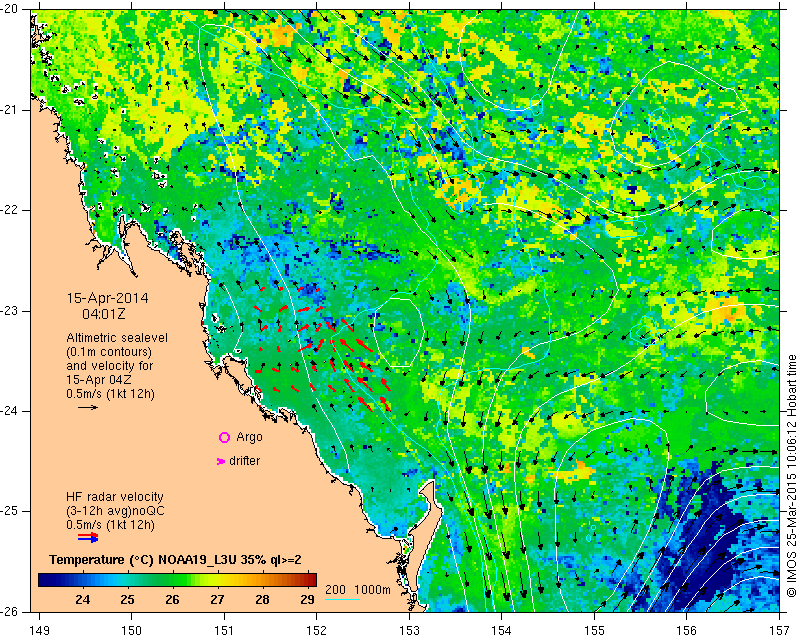Click the 'Altimetric sealevel' text

pos(117,338)
